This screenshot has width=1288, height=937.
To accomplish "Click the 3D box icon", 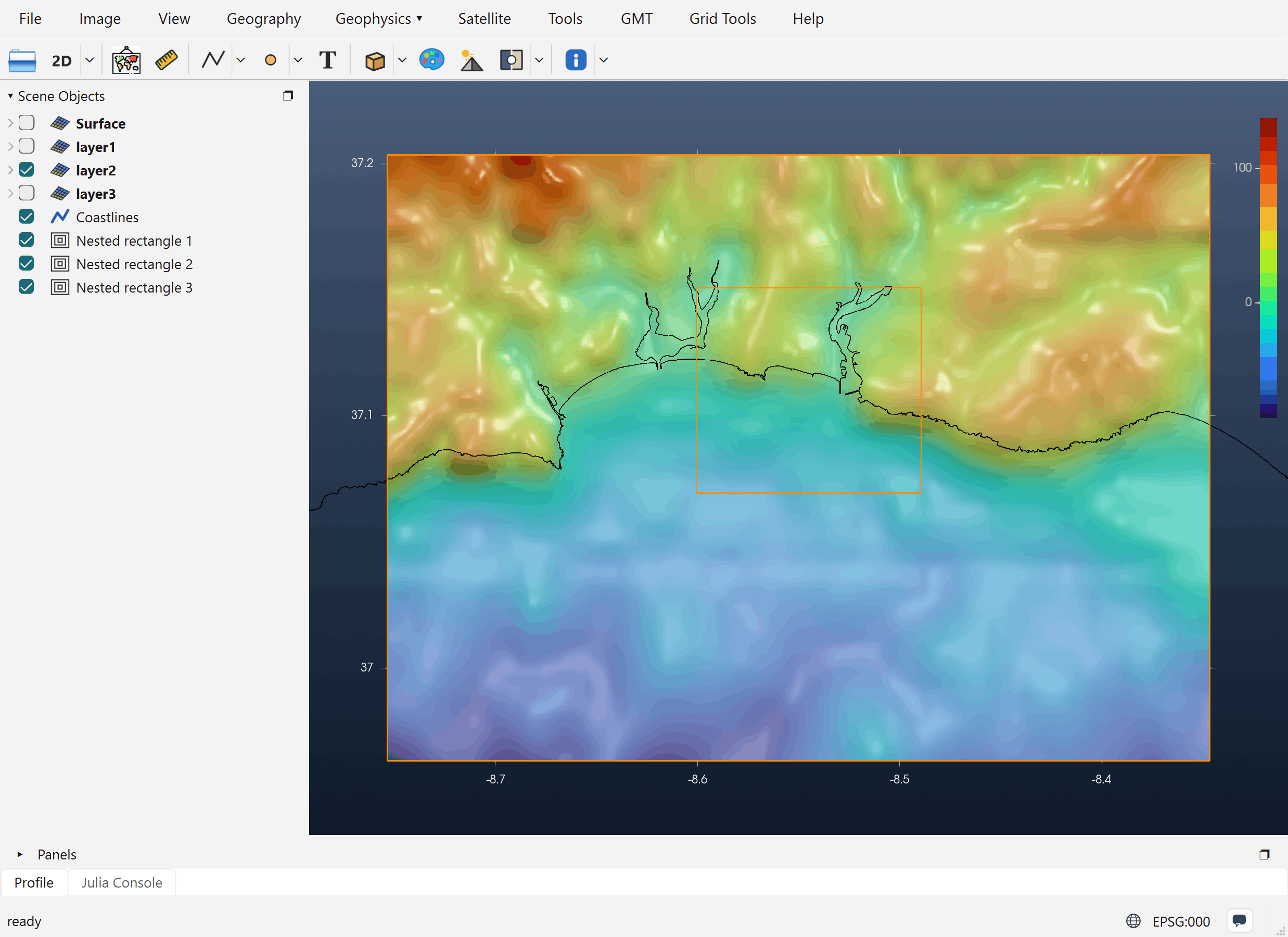I will point(375,60).
